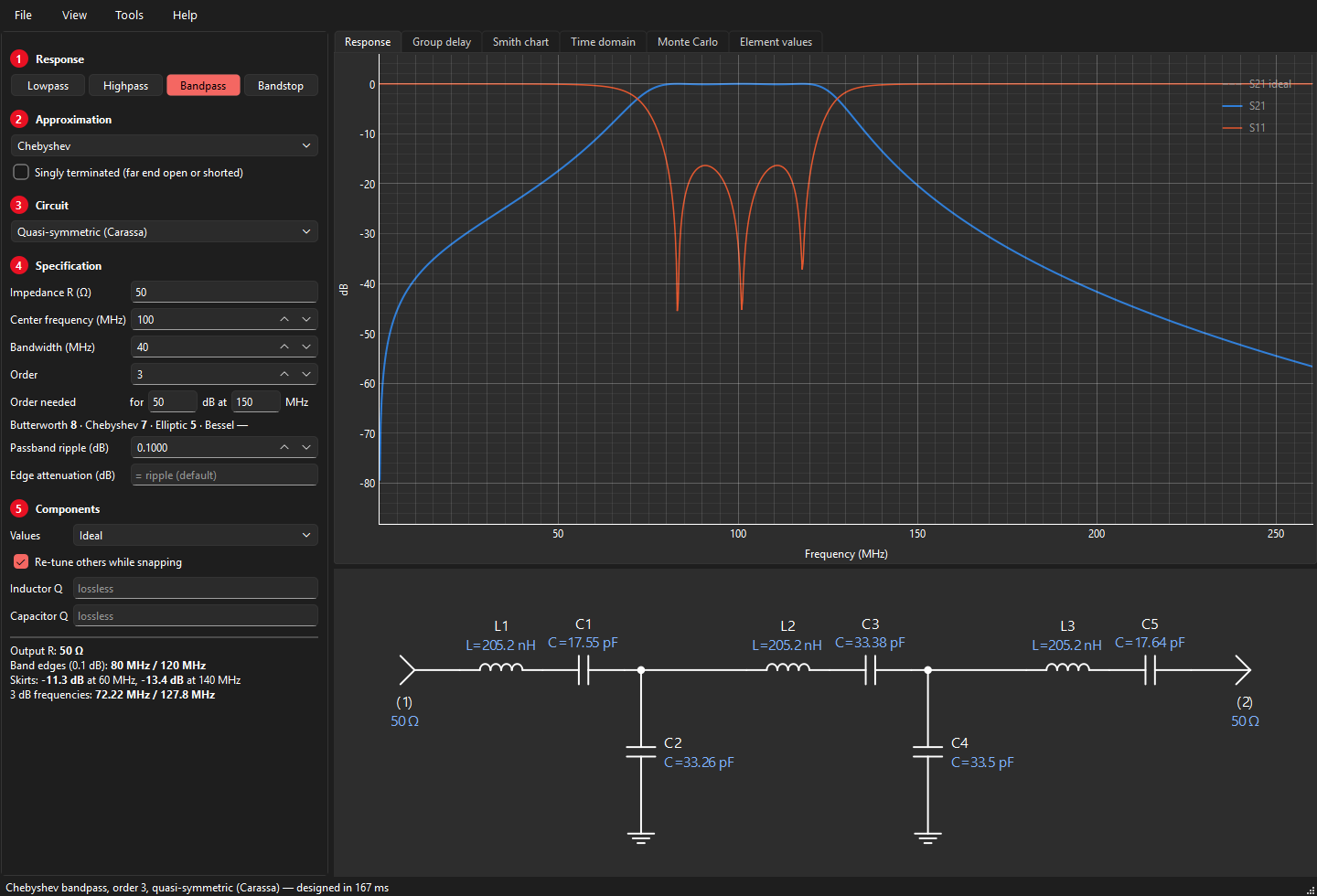Viewport: 1317px width, 896px height.
Task: Open the component Values dropdown showing Ideal
Action: point(195,535)
